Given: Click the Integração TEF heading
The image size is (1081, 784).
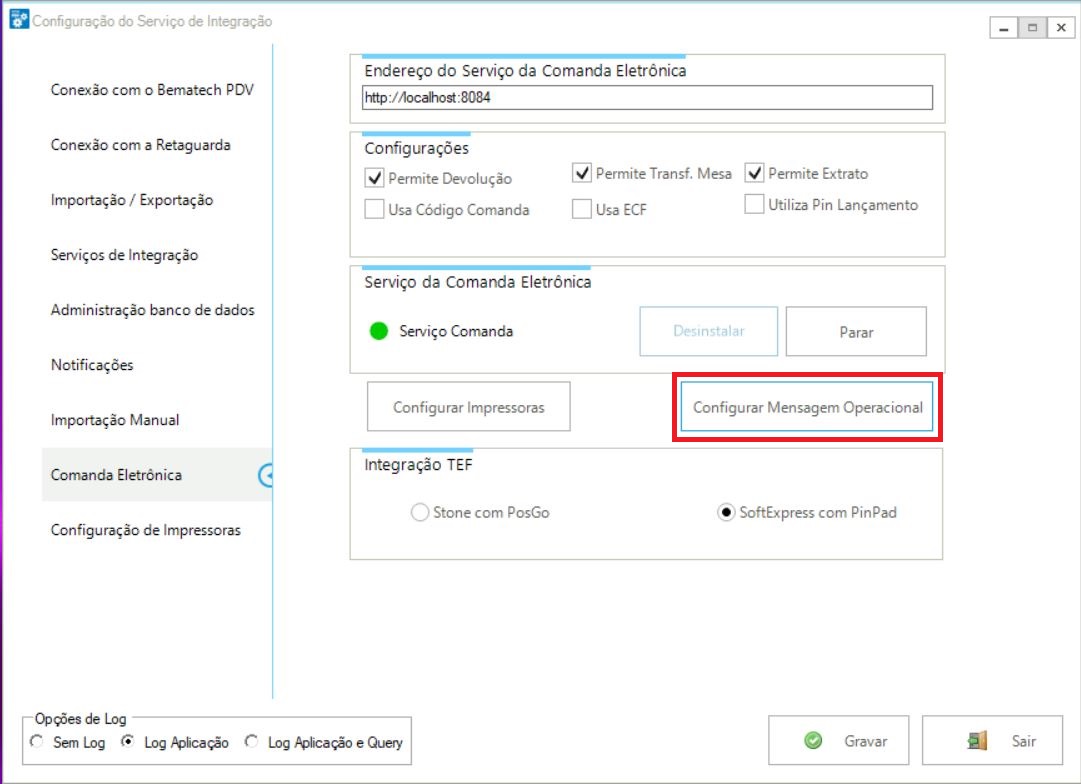Looking at the screenshot, I should pos(418,465).
